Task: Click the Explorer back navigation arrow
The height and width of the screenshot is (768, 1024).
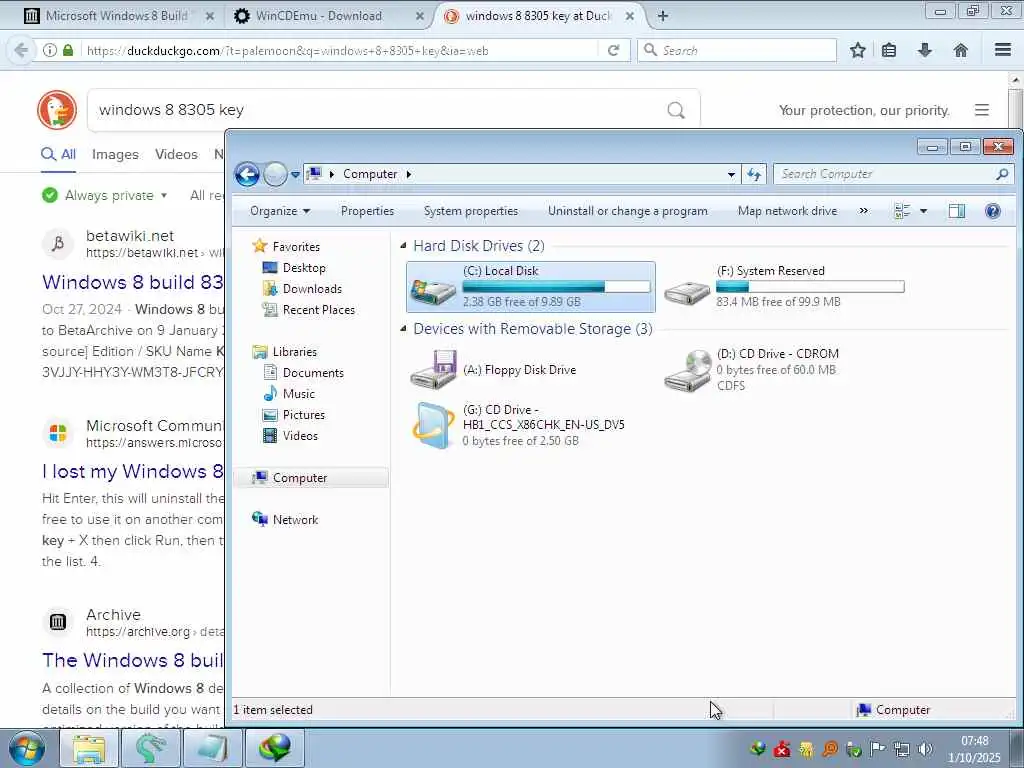Action: tap(247, 174)
